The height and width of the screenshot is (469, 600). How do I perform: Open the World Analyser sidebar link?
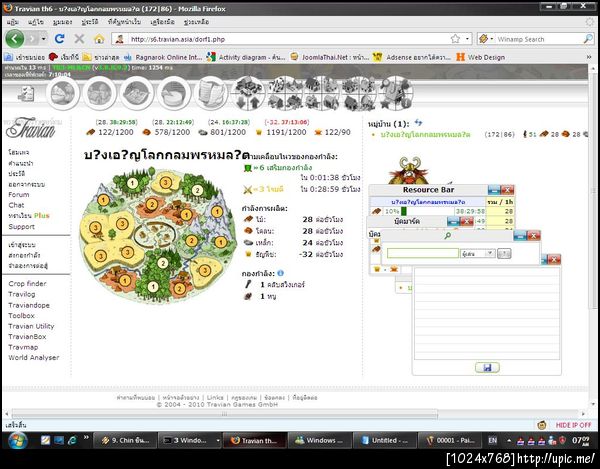pos(34,357)
